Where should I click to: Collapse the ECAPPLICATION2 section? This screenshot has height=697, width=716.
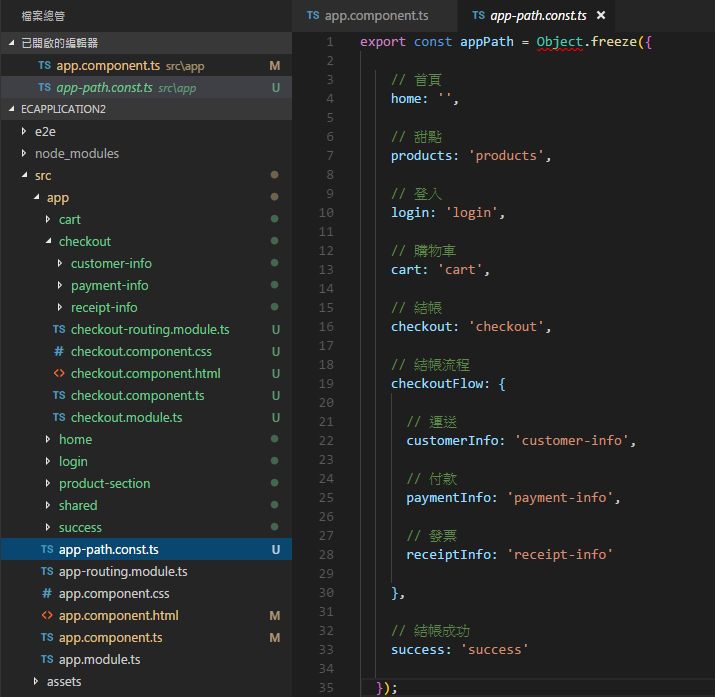coord(11,109)
